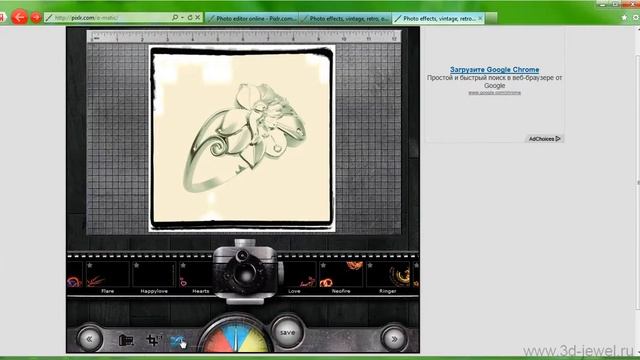Click the 'Happylove' label text

(x=154, y=291)
